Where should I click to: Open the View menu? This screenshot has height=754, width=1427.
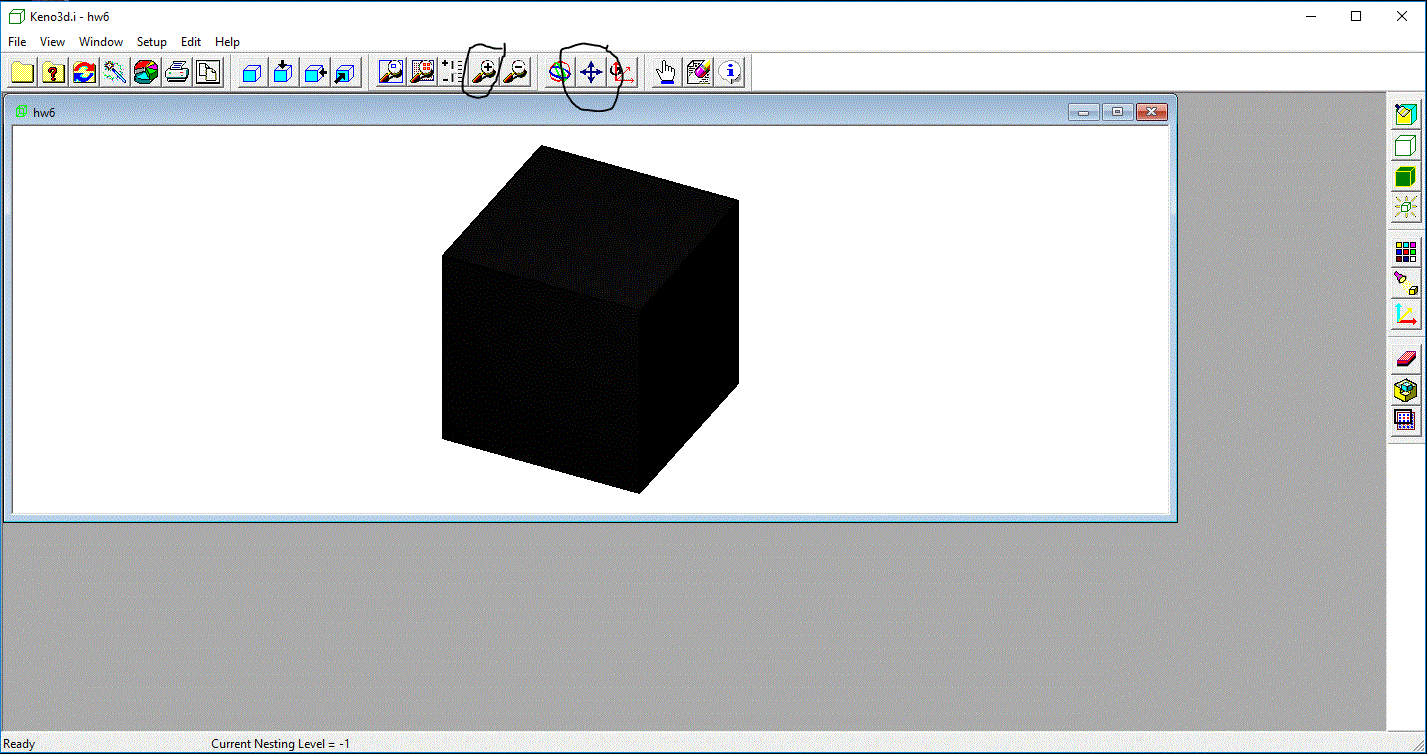pos(52,42)
